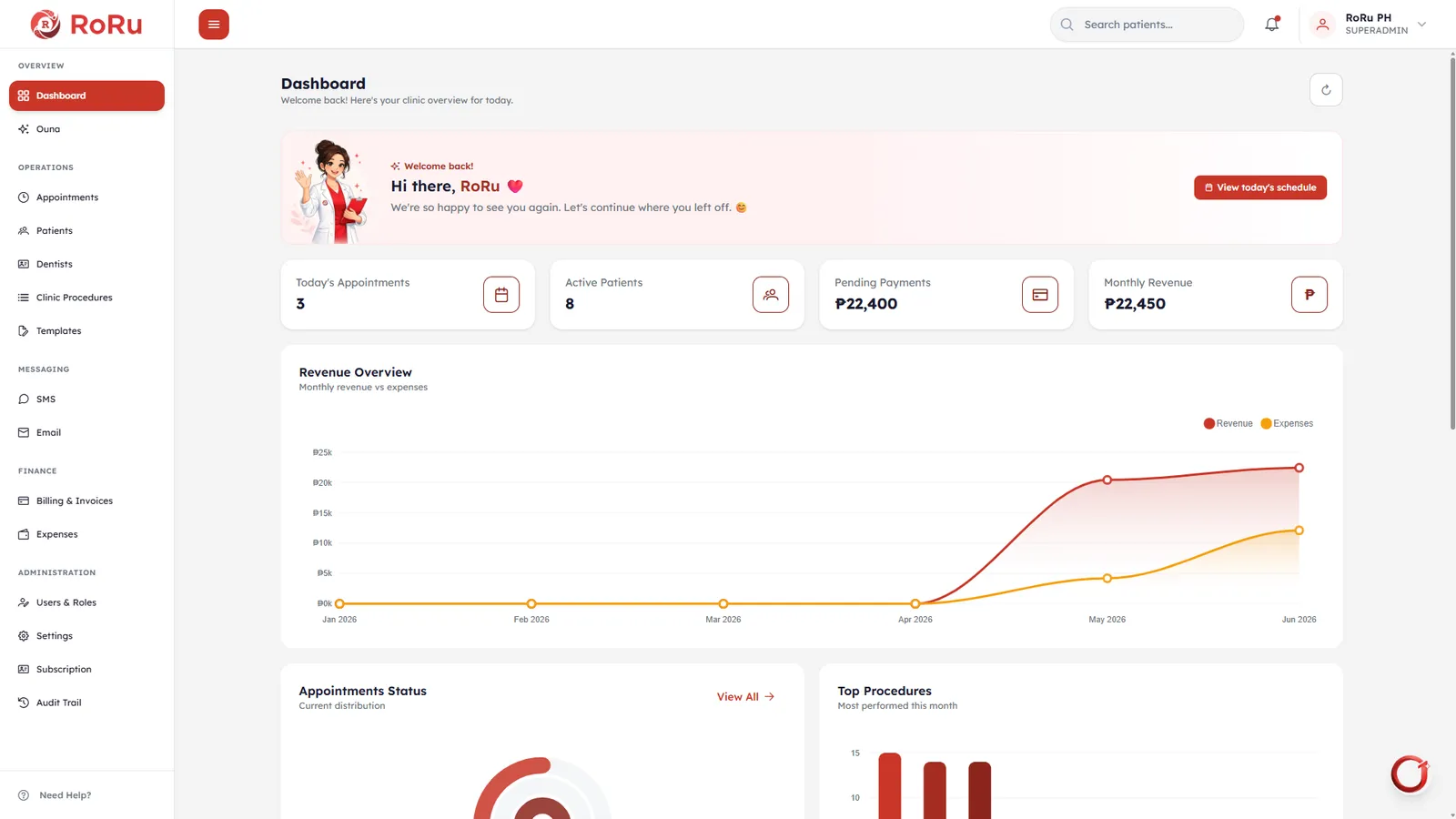This screenshot has height=819, width=1456.
Task: Open notifications bell
Action: tap(1272, 25)
